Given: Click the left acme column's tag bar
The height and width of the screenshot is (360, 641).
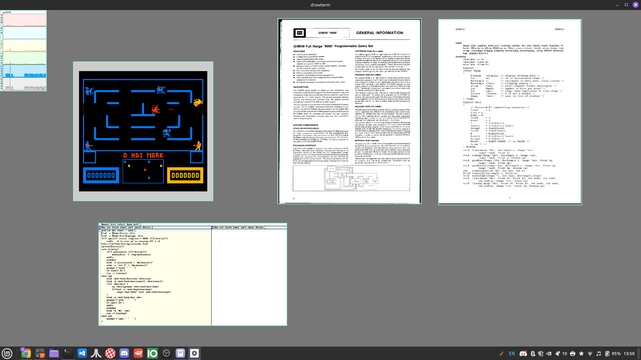Looking at the screenshot, I should (156, 228).
